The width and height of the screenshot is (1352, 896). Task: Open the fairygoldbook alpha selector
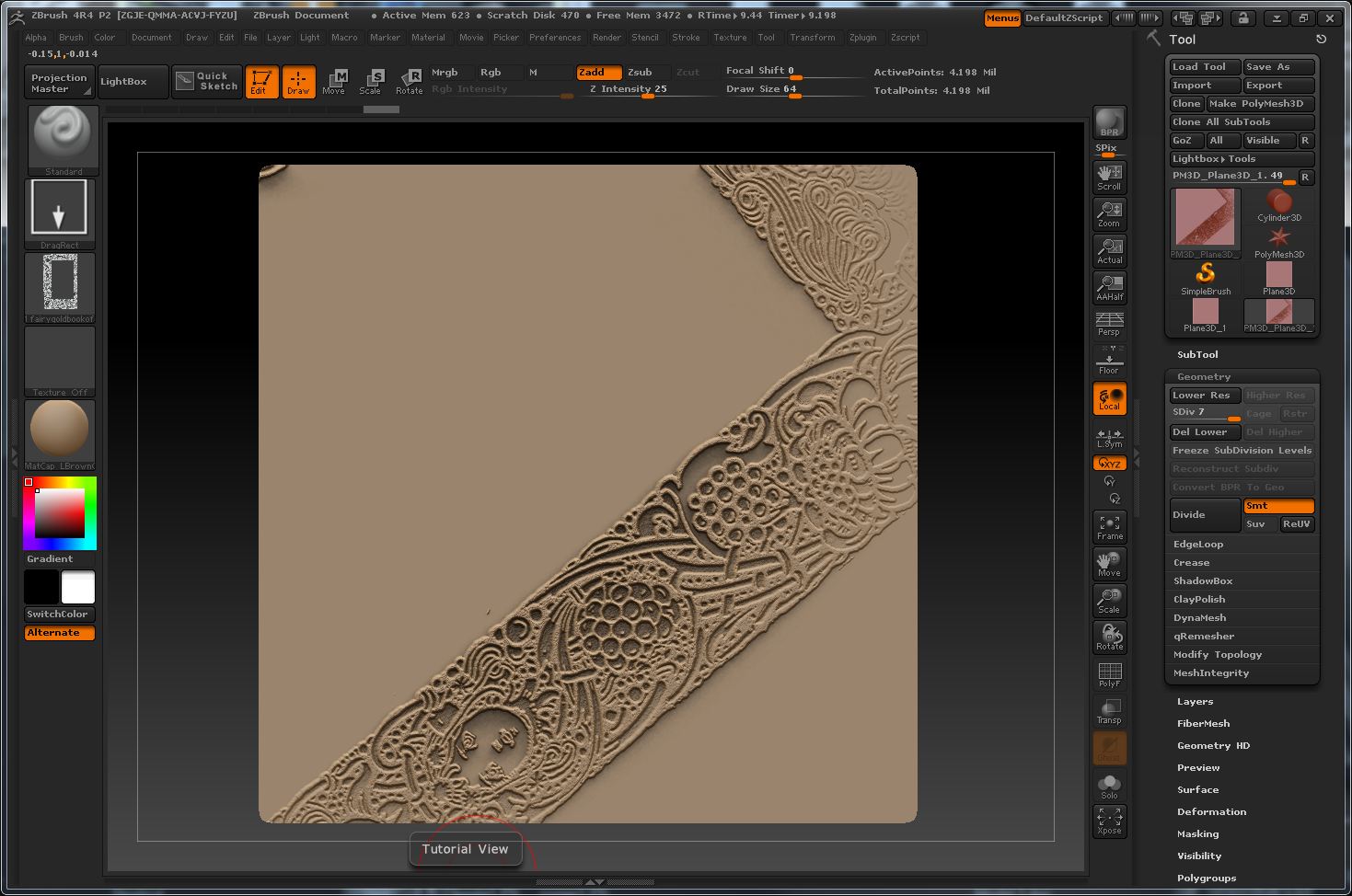pyautogui.click(x=61, y=287)
